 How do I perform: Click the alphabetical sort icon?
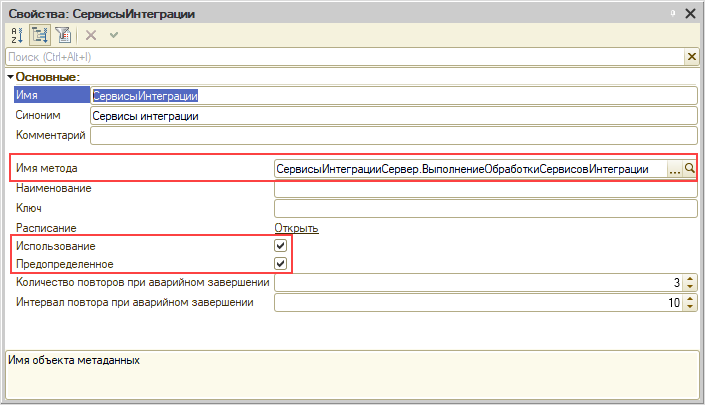[x=15, y=34]
